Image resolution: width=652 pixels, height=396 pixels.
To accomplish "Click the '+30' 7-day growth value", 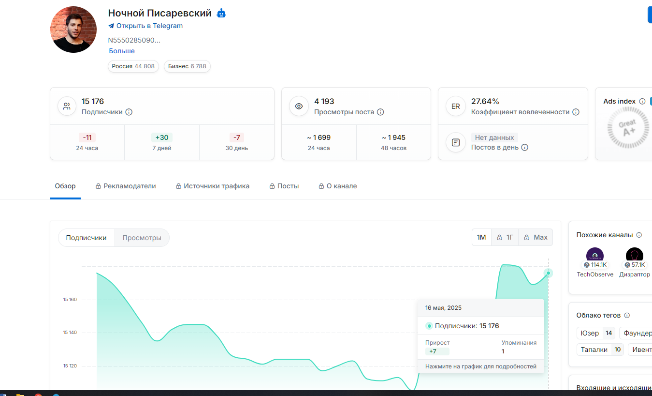I will (162, 137).
